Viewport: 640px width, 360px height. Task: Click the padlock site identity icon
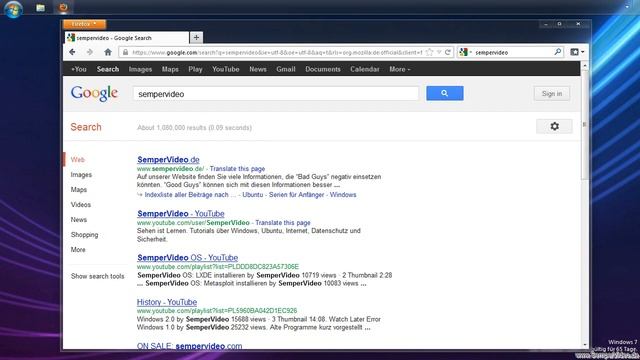125,52
